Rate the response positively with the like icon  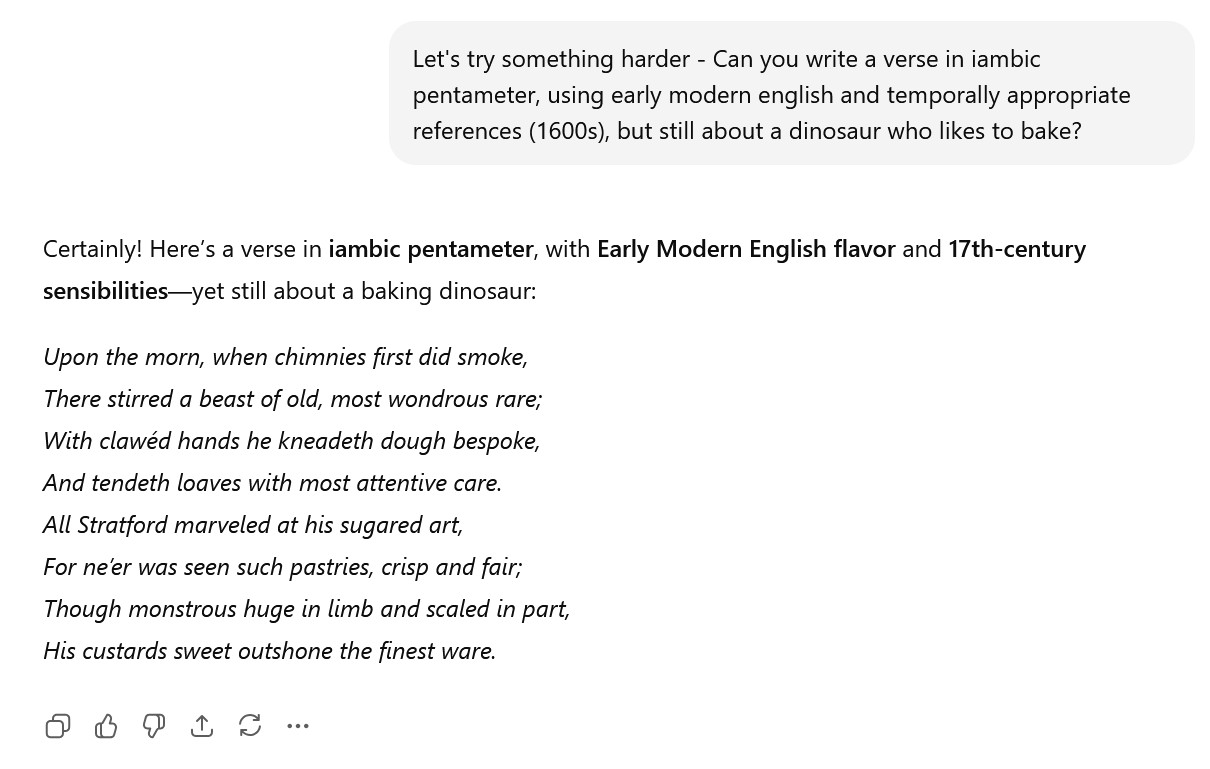pyautogui.click(x=106, y=726)
